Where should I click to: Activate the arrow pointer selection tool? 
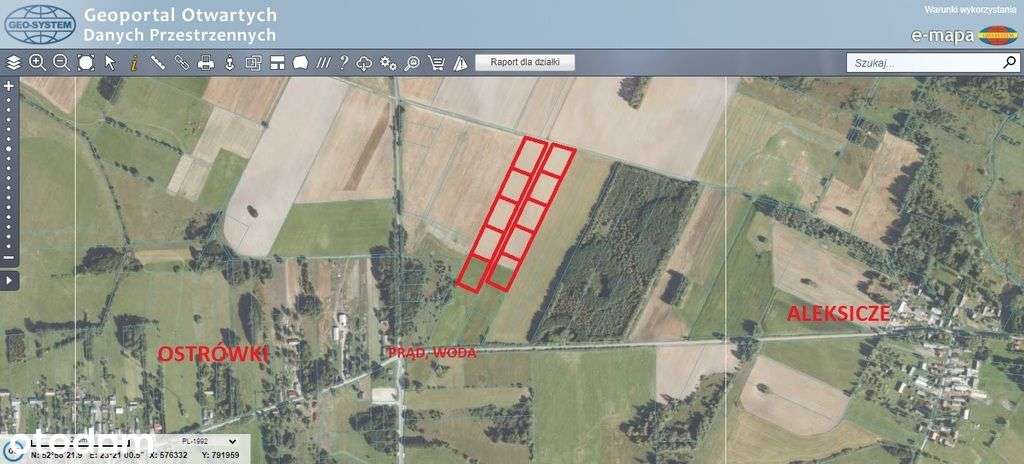pyautogui.click(x=110, y=63)
